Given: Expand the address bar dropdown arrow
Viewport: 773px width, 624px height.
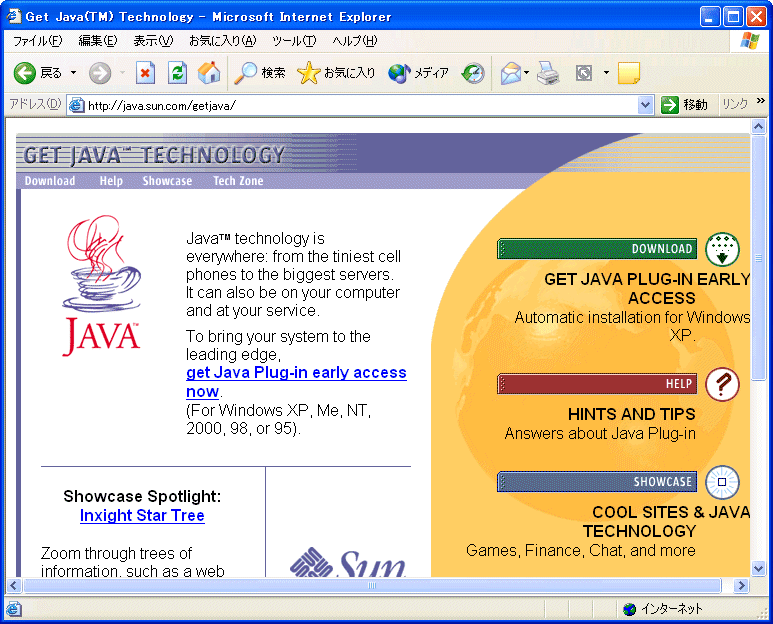Looking at the screenshot, I should tap(645, 105).
